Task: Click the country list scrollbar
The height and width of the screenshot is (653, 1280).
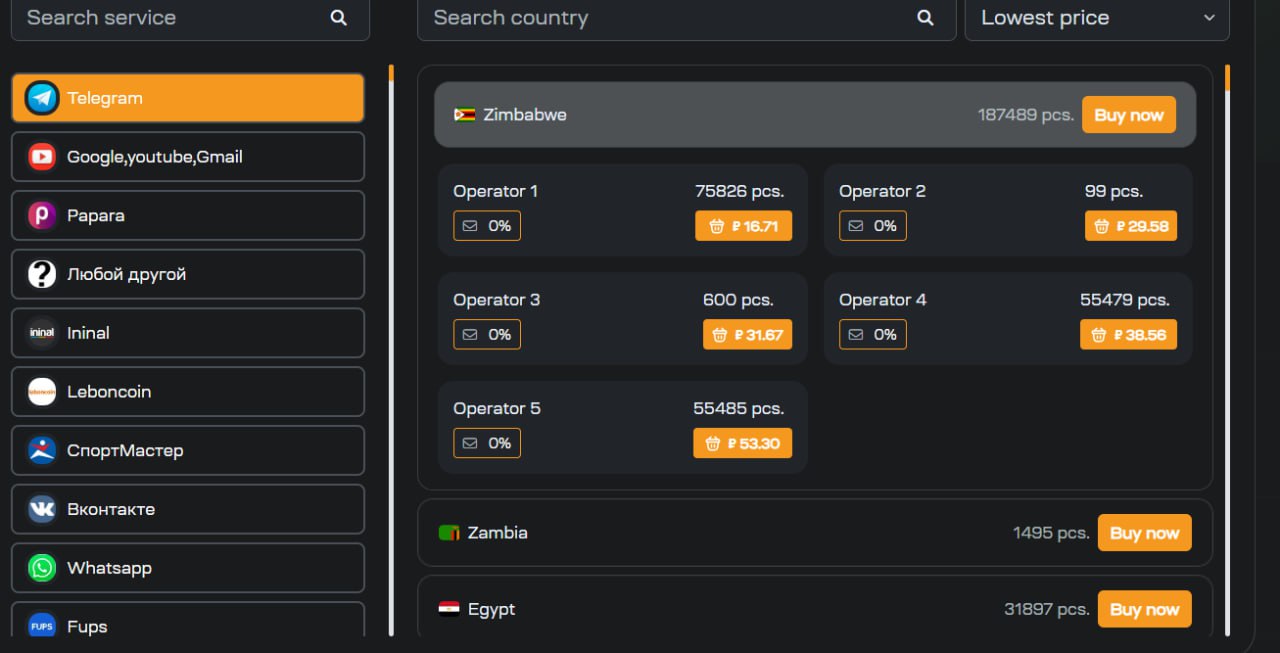Action: tap(1228, 350)
